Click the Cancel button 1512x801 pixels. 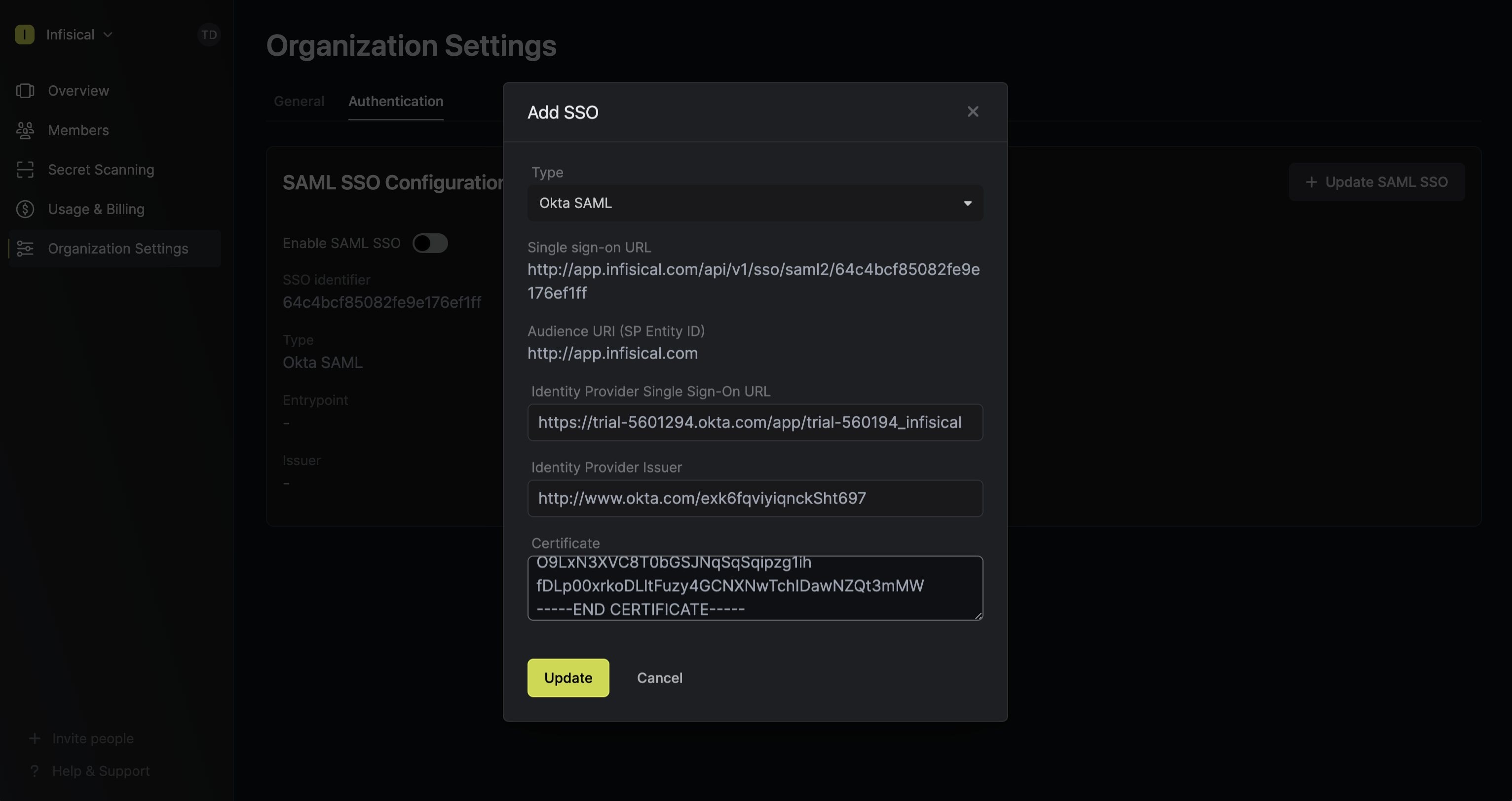click(x=659, y=677)
